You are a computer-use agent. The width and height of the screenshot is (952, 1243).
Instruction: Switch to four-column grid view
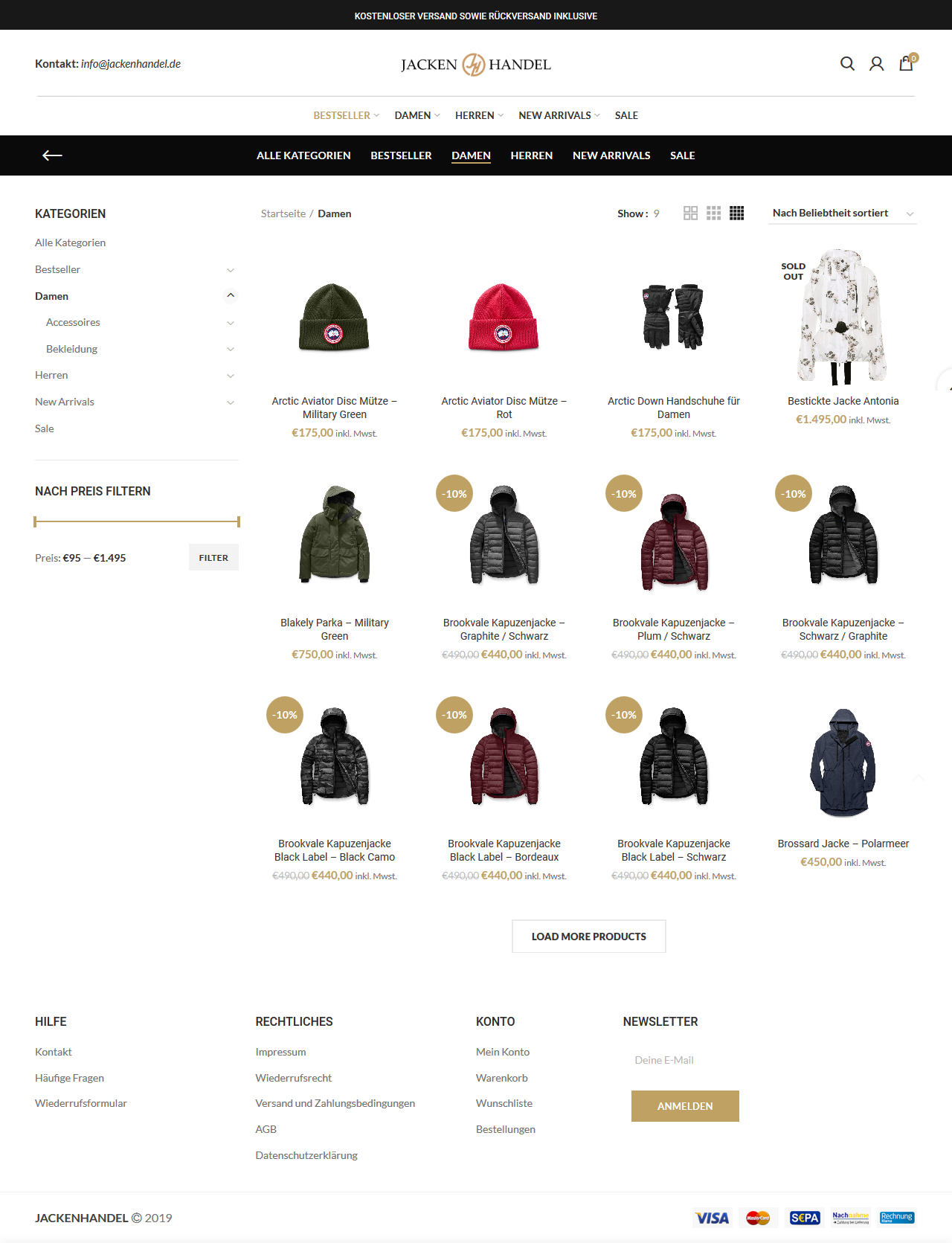pos(737,213)
